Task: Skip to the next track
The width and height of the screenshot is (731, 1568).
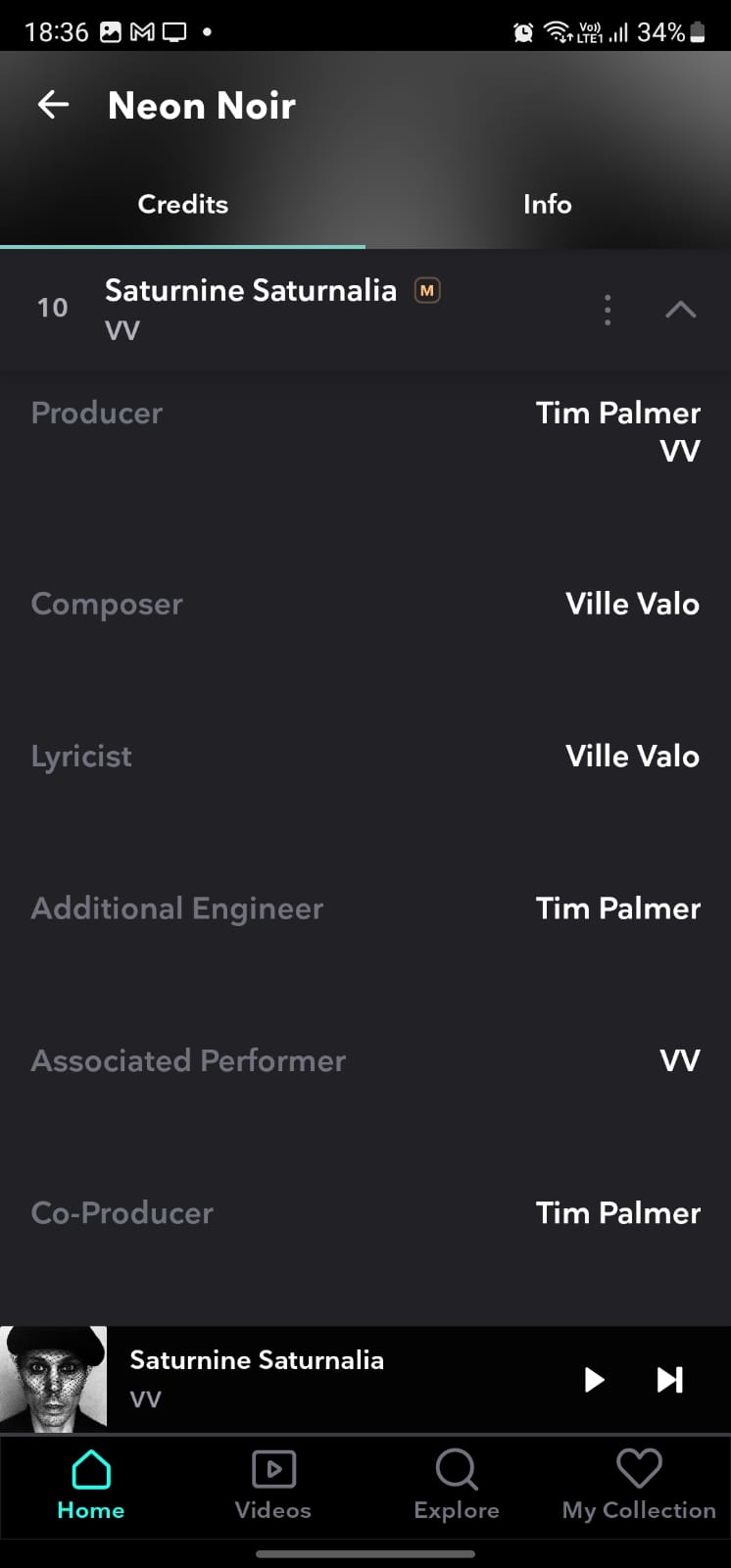Action: pyautogui.click(x=670, y=1380)
